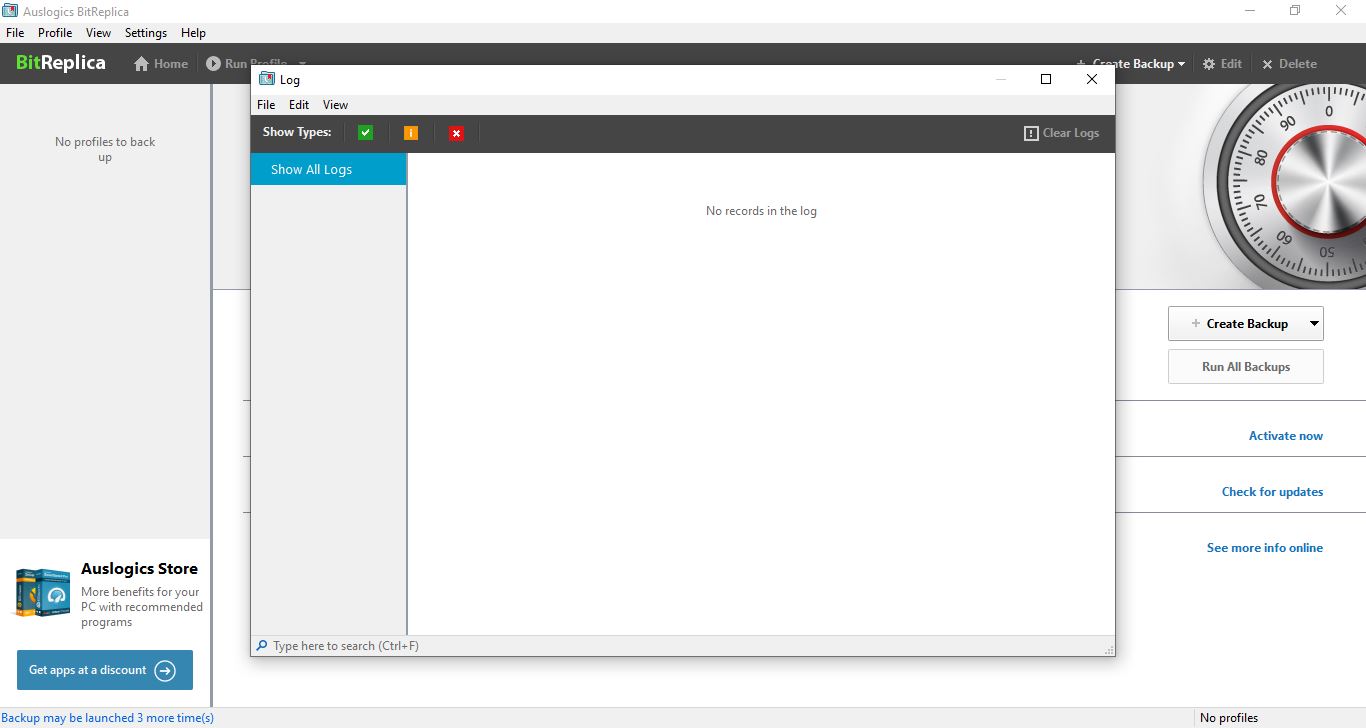This screenshot has height=728, width=1366.
Task: Click the Home house icon
Action: tap(142, 64)
